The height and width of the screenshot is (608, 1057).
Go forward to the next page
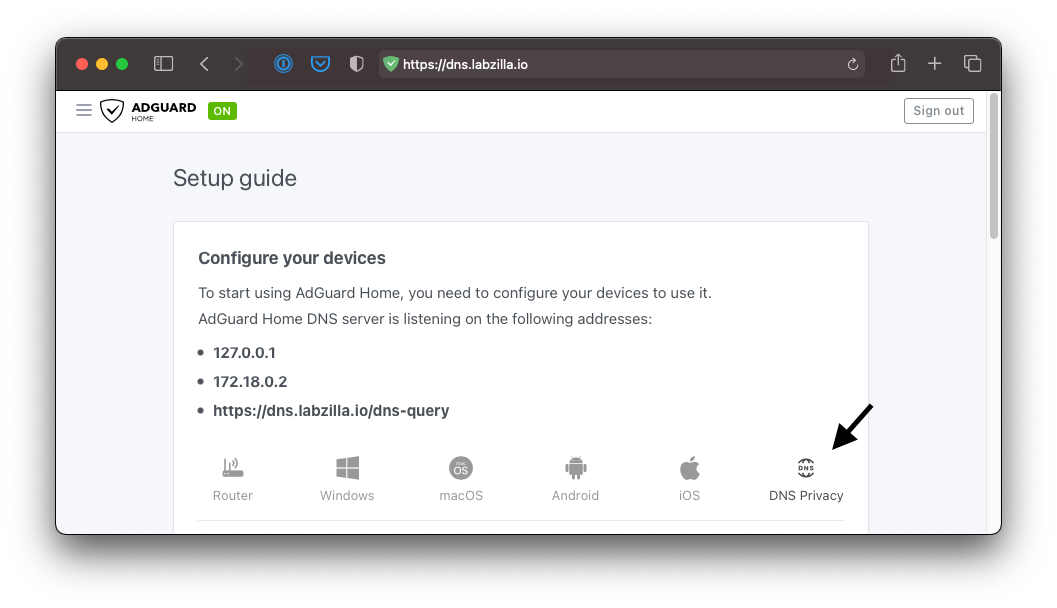(238, 64)
